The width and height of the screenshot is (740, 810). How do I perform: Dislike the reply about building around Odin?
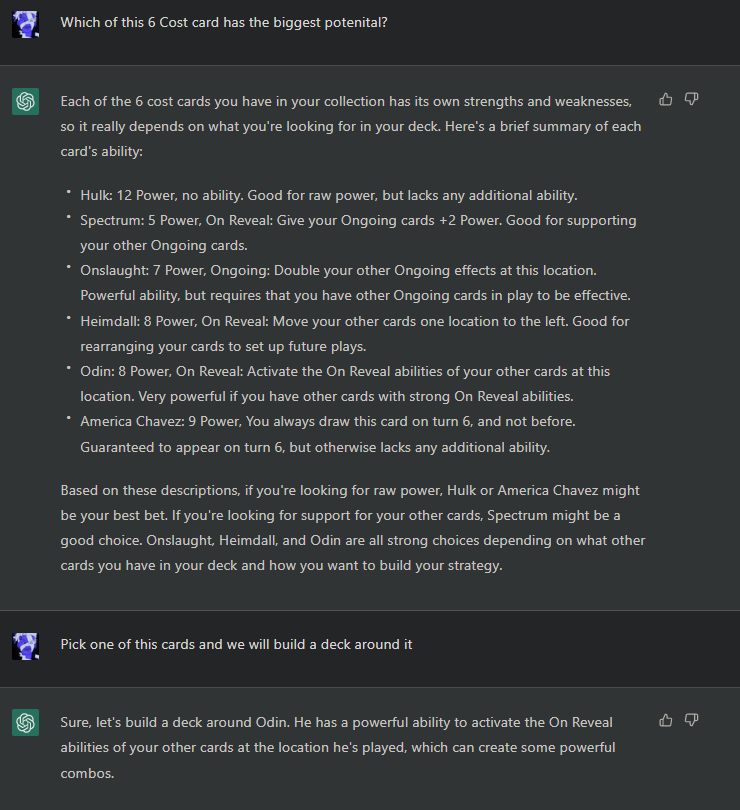[x=691, y=720]
